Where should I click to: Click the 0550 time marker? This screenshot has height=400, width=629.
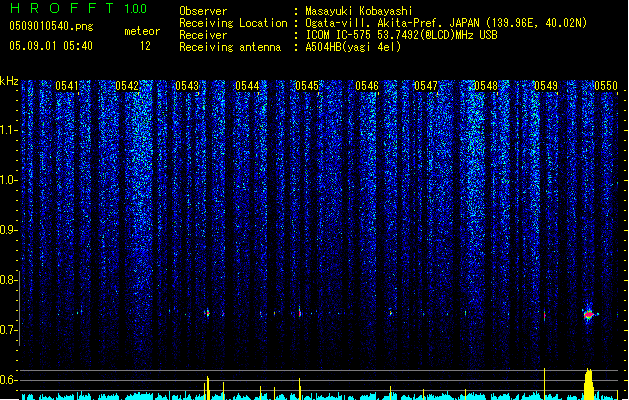point(606,86)
